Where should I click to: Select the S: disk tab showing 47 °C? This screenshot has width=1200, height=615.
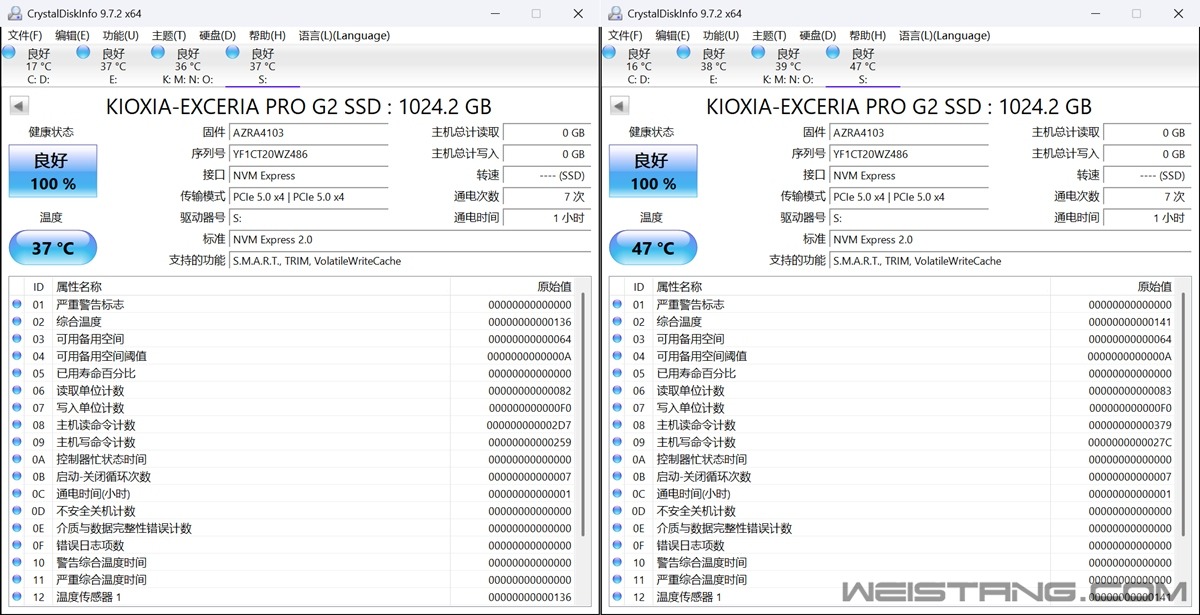point(862,66)
